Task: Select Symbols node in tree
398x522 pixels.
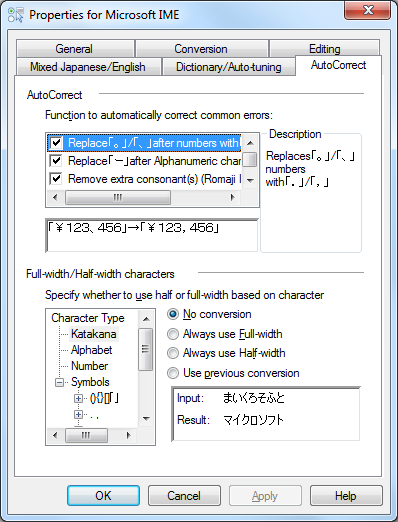Action: click(x=90, y=382)
